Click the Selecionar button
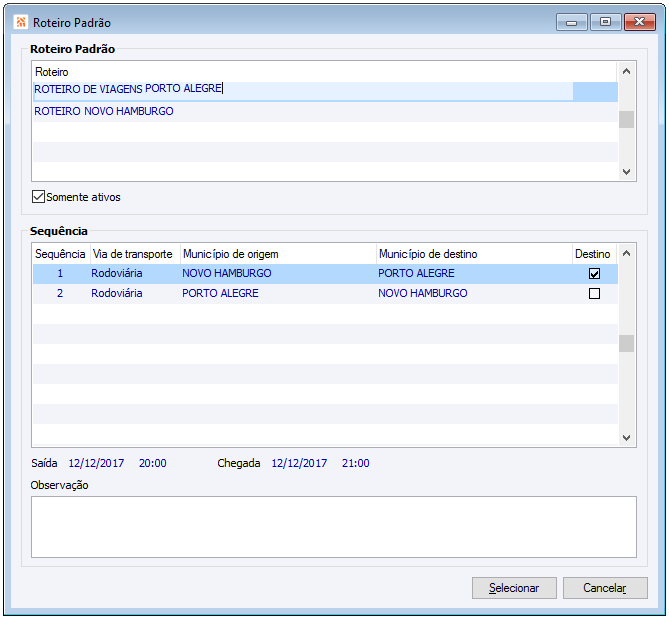Screen dimensions: 669x620 tap(514, 588)
